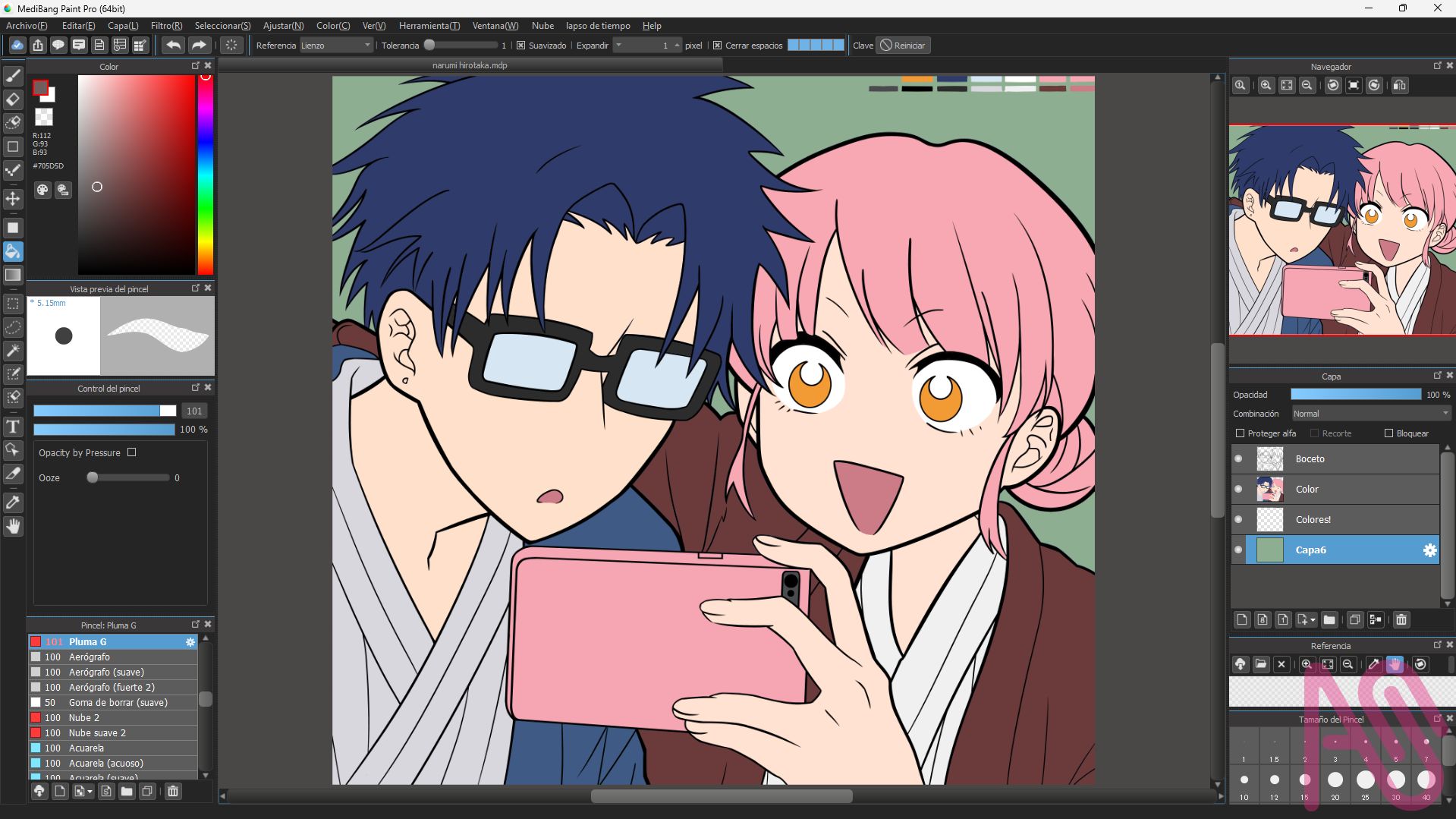Viewport: 1456px width, 819px height.
Task: Click the brush size value field 101
Action: coord(194,411)
